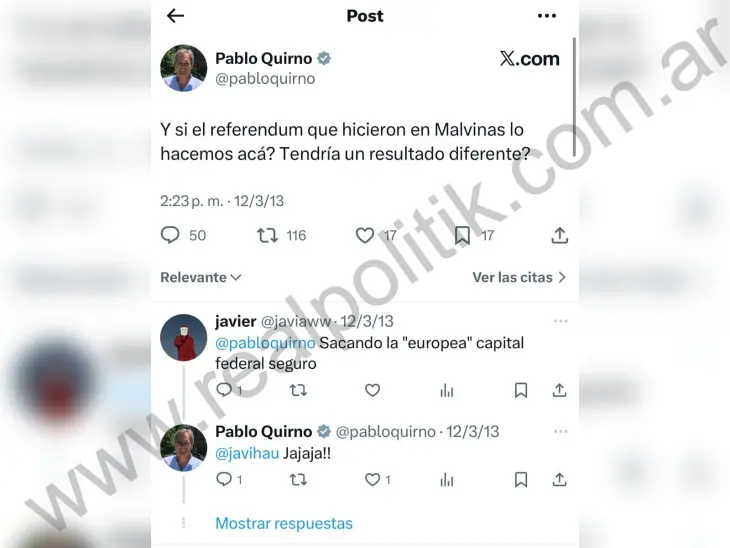This screenshot has width=730, height=548.
Task: Open more options on javier's reply
Action: tap(561, 321)
